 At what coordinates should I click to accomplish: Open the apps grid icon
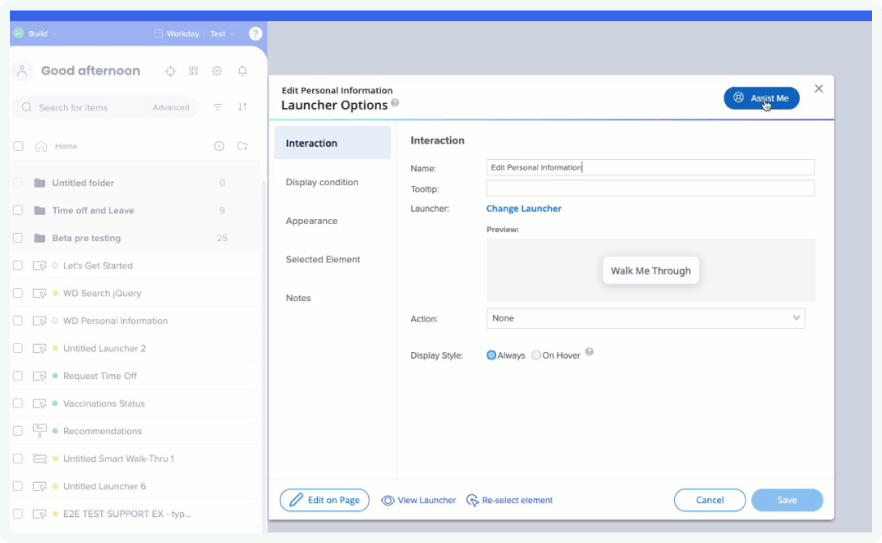[194, 71]
